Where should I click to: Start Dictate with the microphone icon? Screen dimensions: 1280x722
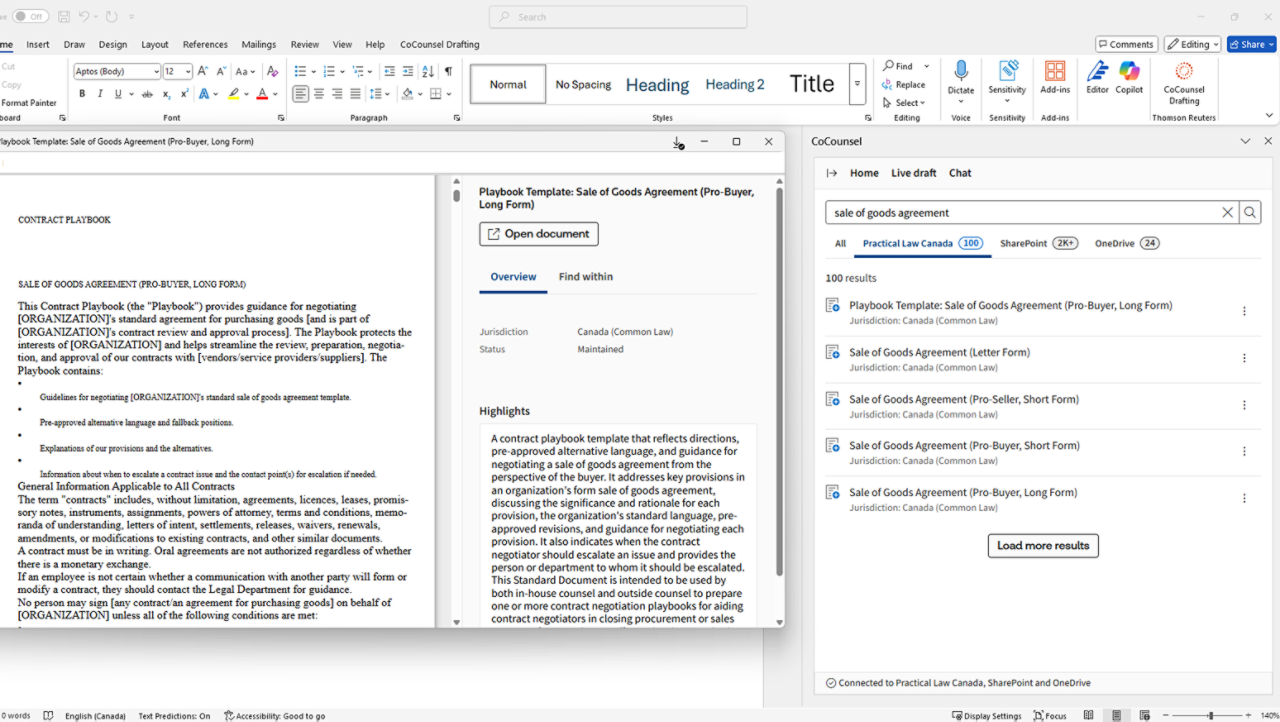click(961, 71)
